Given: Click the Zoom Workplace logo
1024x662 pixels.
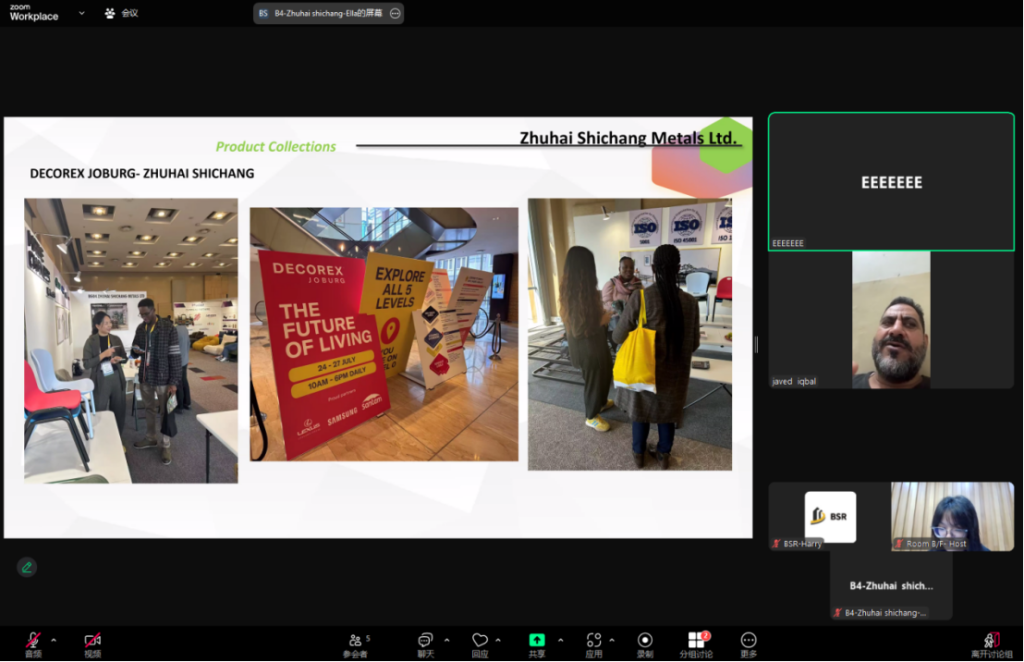Looking at the screenshot, I should tap(34, 12).
